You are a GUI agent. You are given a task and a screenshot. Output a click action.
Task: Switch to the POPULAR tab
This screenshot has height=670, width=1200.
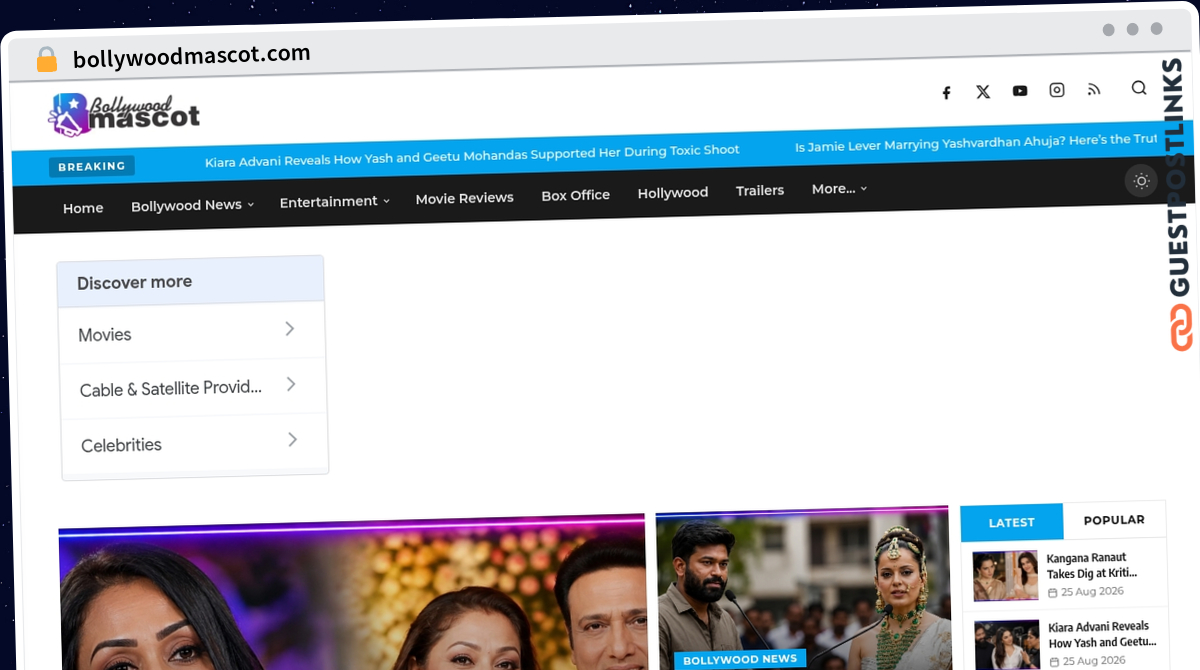[x=1114, y=519]
